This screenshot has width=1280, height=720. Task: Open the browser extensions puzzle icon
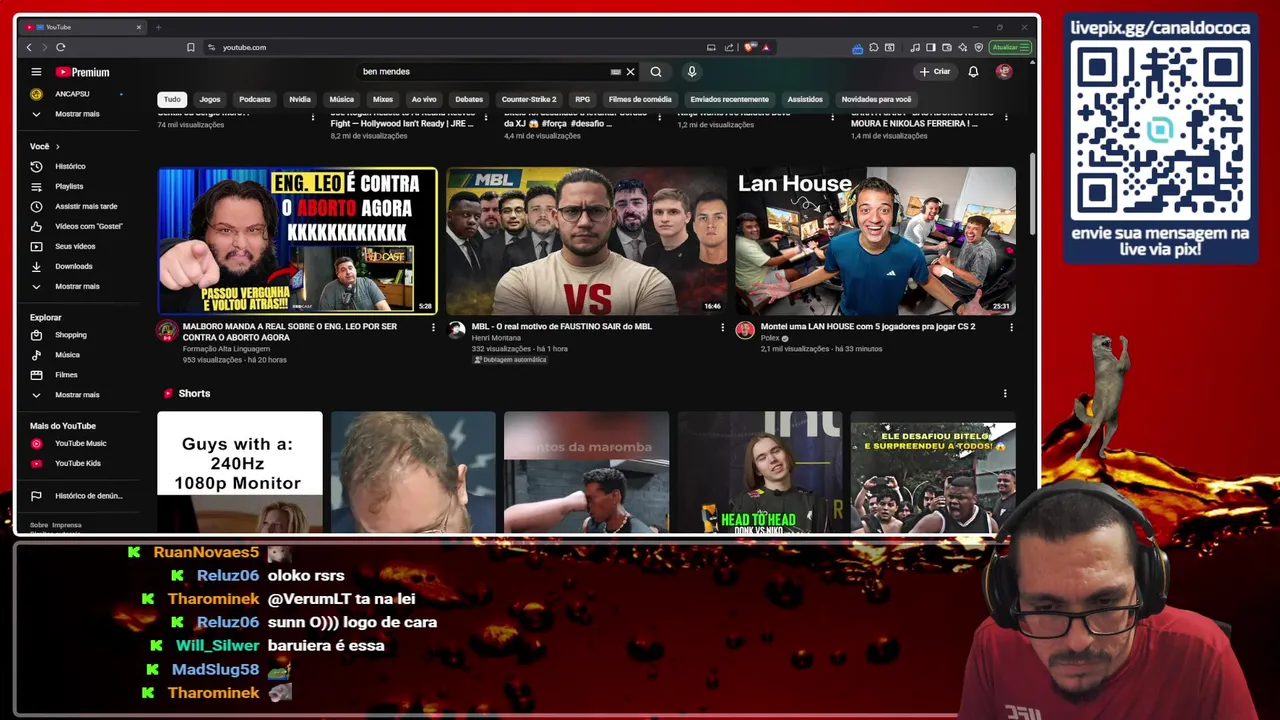coord(874,47)
